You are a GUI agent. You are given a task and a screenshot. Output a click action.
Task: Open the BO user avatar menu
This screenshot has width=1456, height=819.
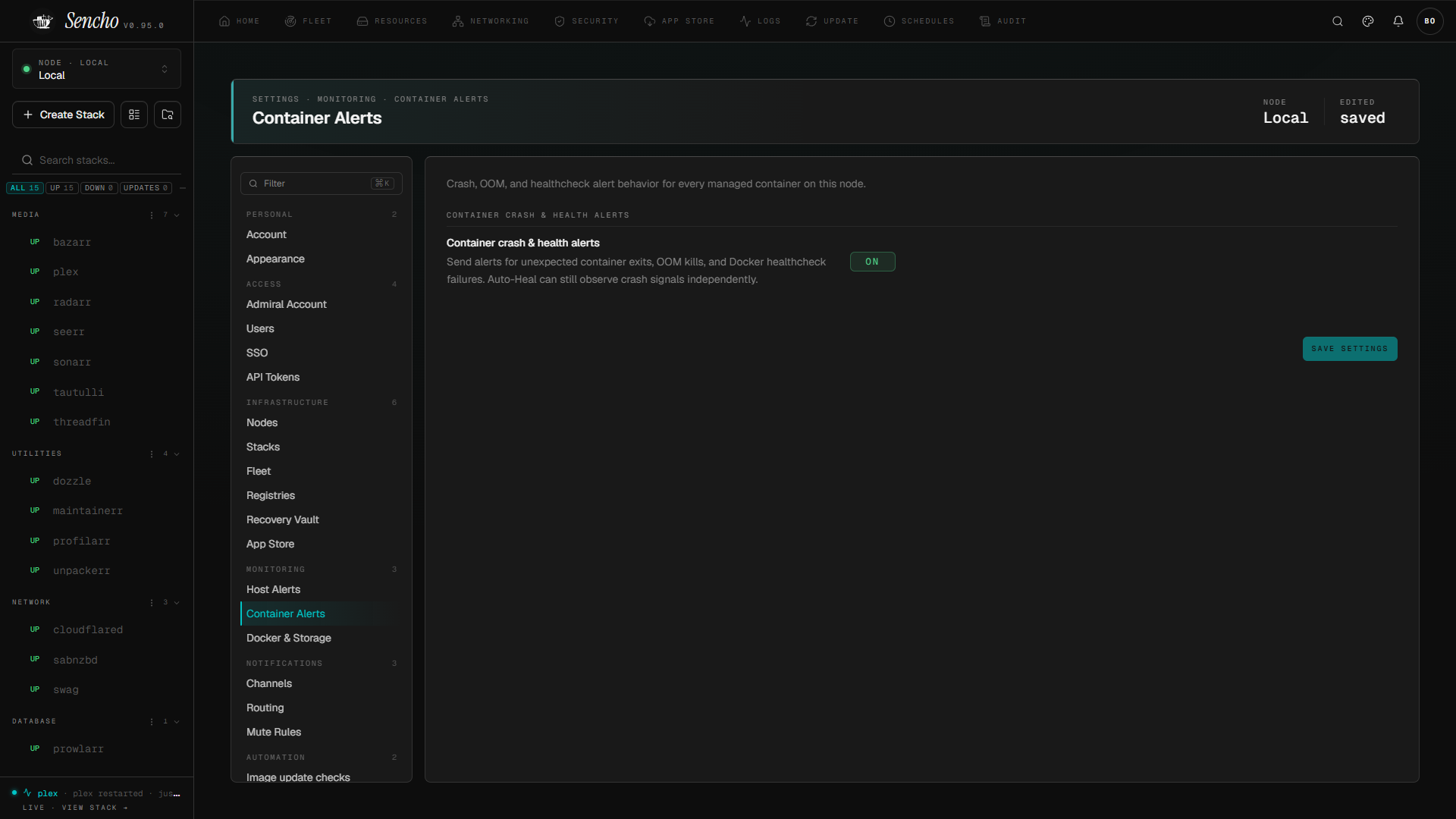(1429, 21)
